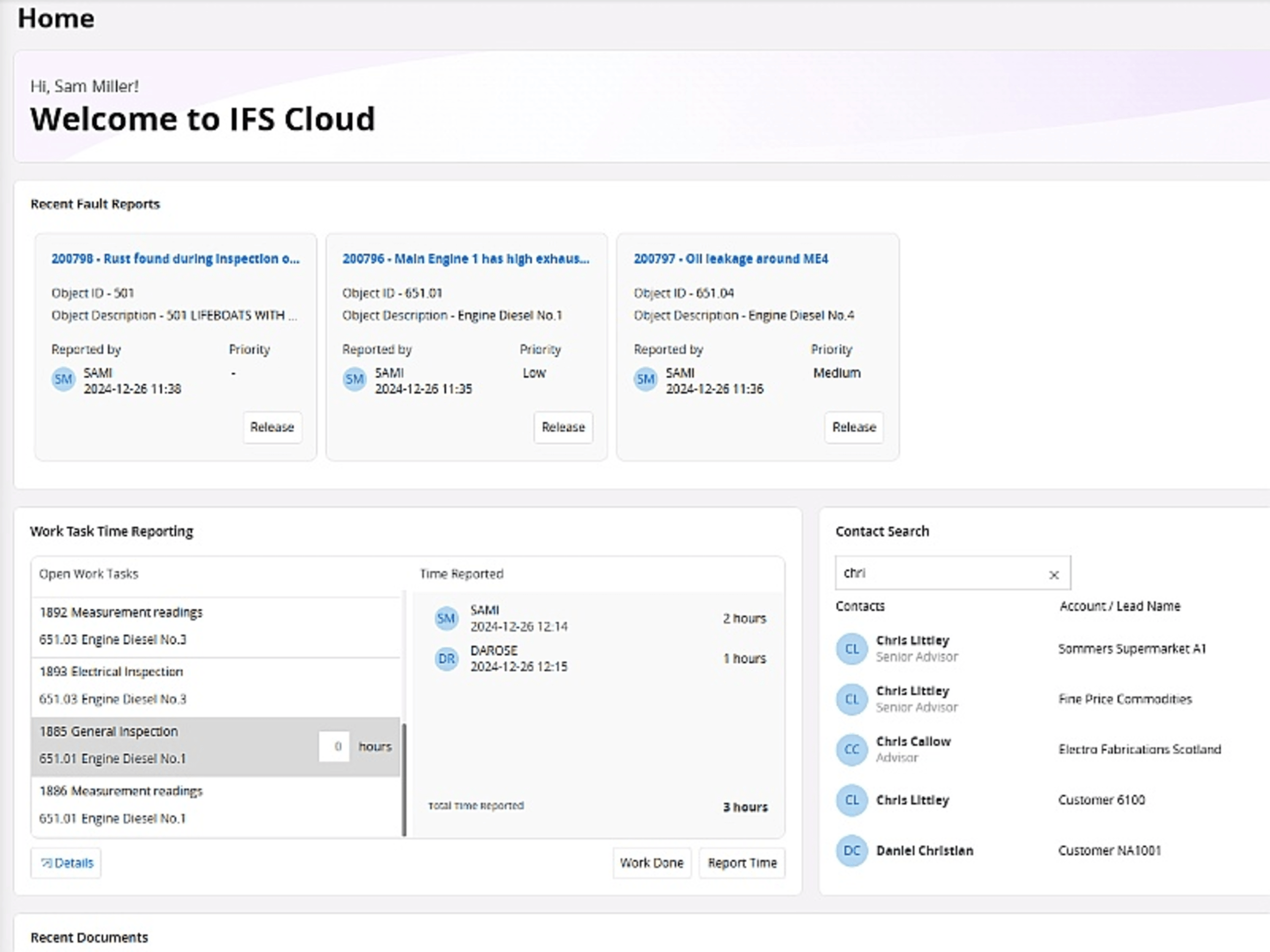The height and width of the screenshot is (952, 1270).
Task: Click DAROSE's DR avatar in Time Reported
Action: [446, 659]
